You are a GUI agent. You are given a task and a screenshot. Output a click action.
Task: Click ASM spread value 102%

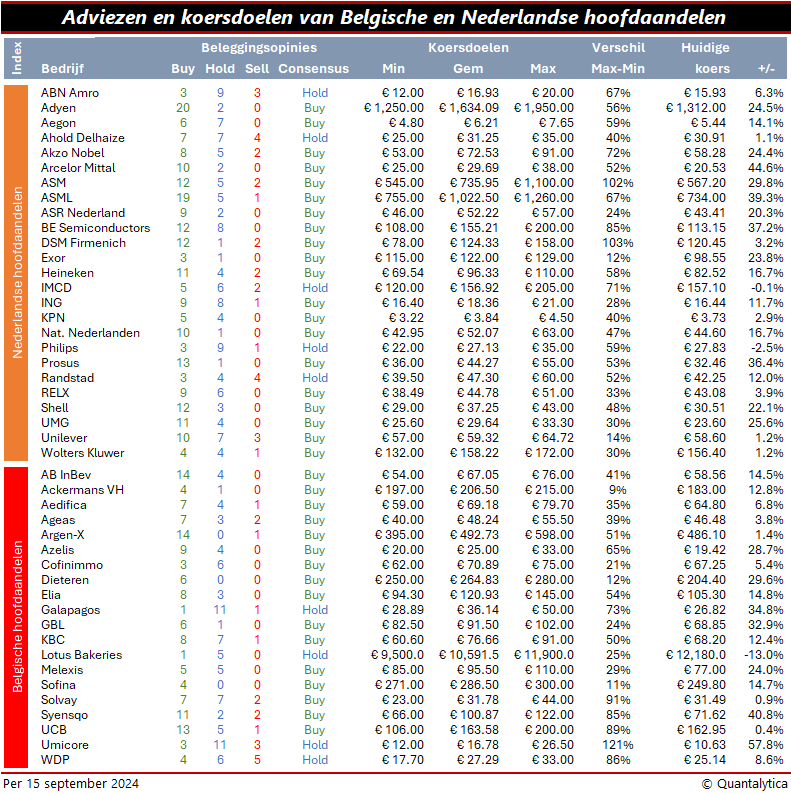(x=618, y=183)
